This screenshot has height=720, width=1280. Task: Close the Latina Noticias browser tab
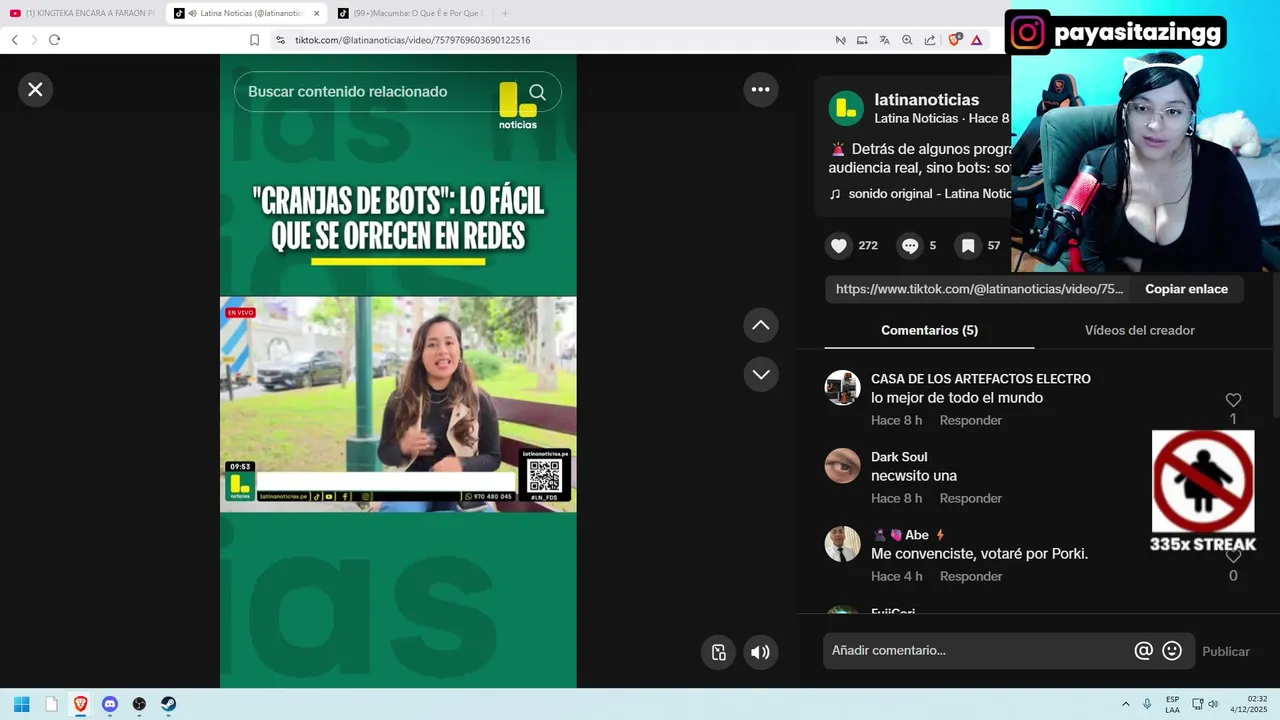click(x=316, y=13)
